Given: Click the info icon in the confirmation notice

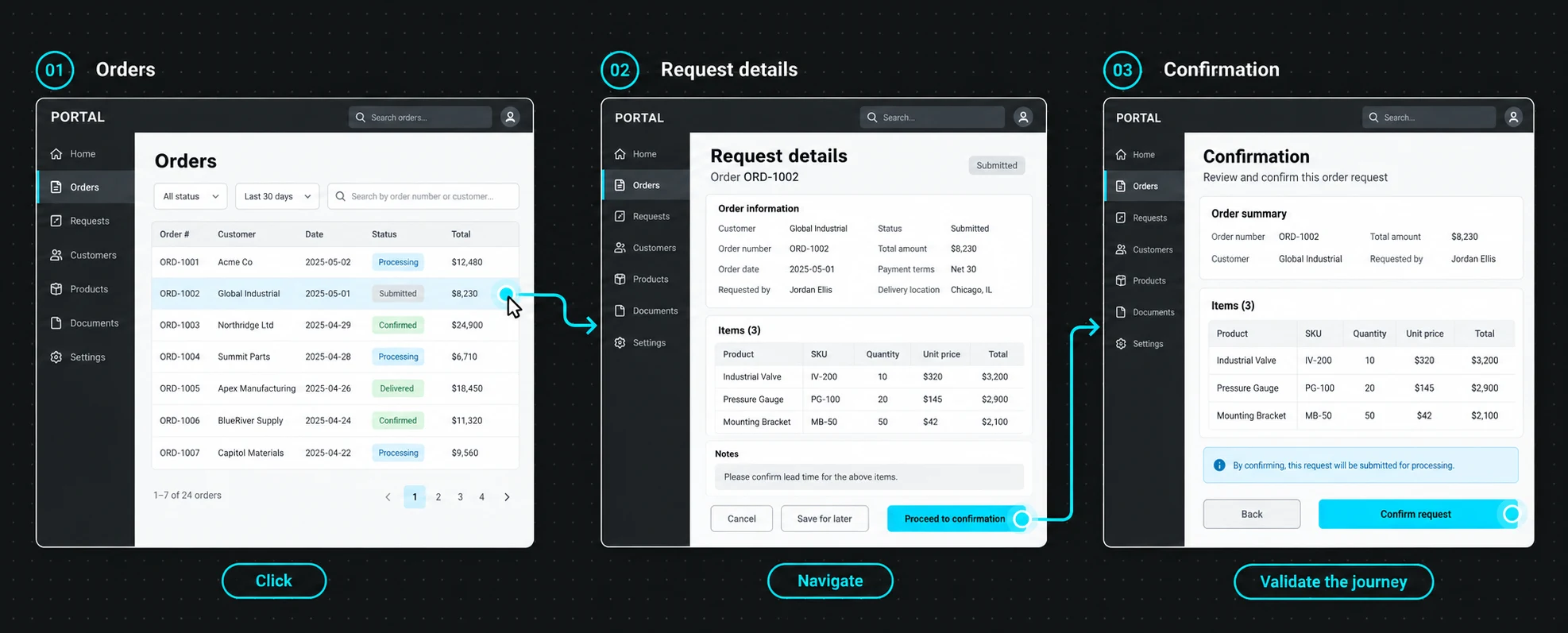Looking at the screenshot, I should (1219, 465).
